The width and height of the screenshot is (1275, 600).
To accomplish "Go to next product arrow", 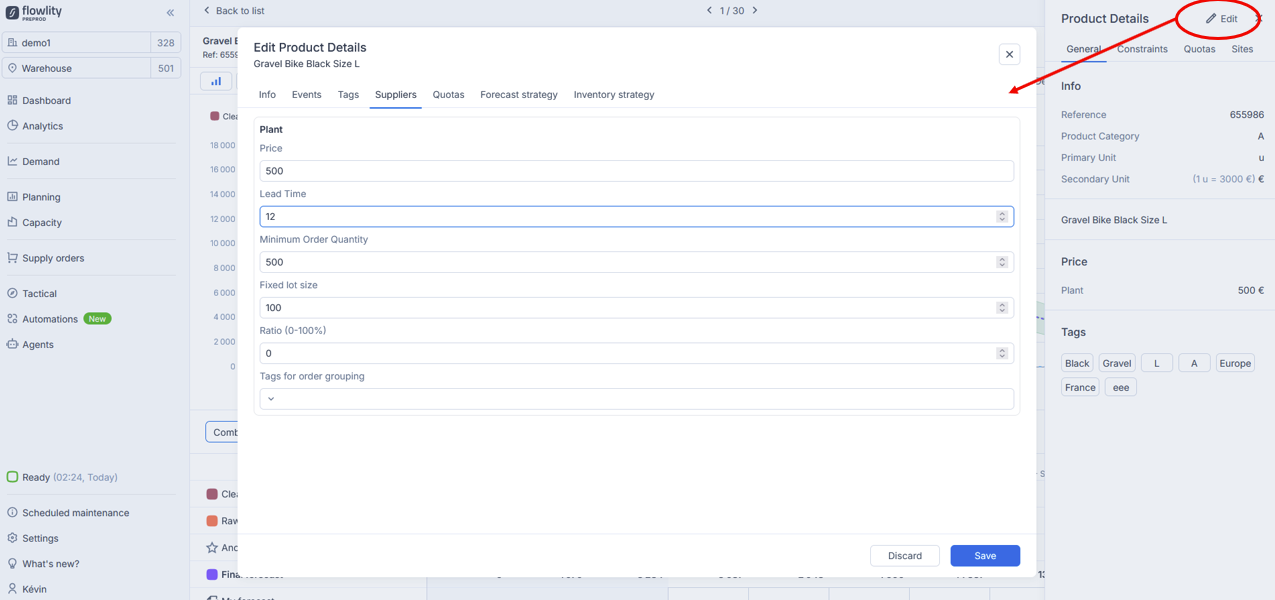I will [x=755, y=11].
